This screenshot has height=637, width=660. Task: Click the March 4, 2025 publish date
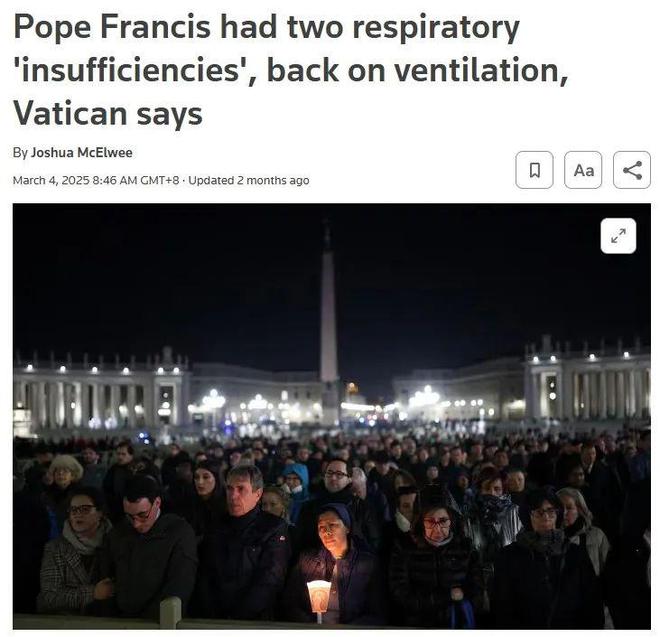pyautogui.click(x=51, y=180)
